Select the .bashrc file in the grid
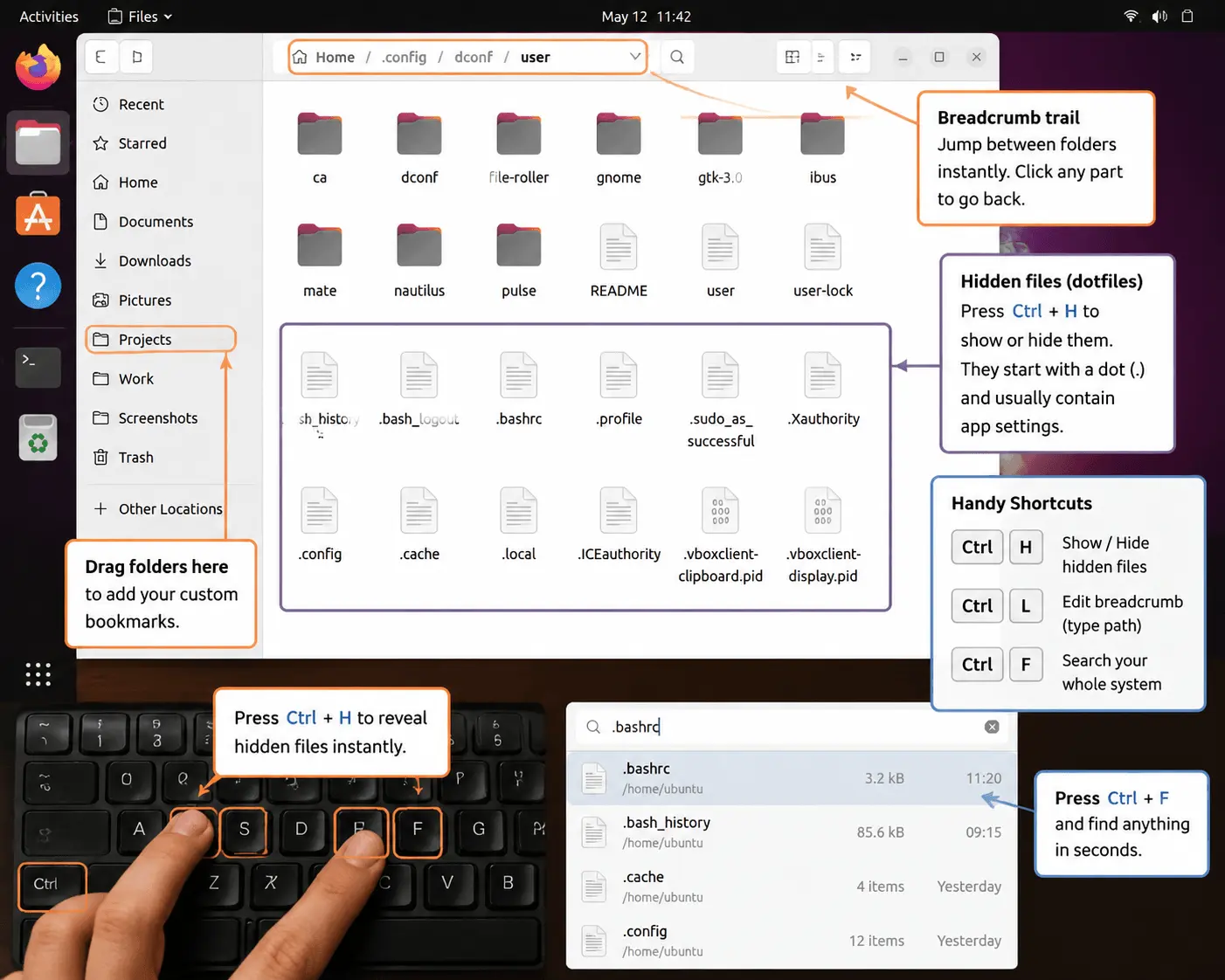Viewport: 1225px width, 980px height. tap(519, 389)
